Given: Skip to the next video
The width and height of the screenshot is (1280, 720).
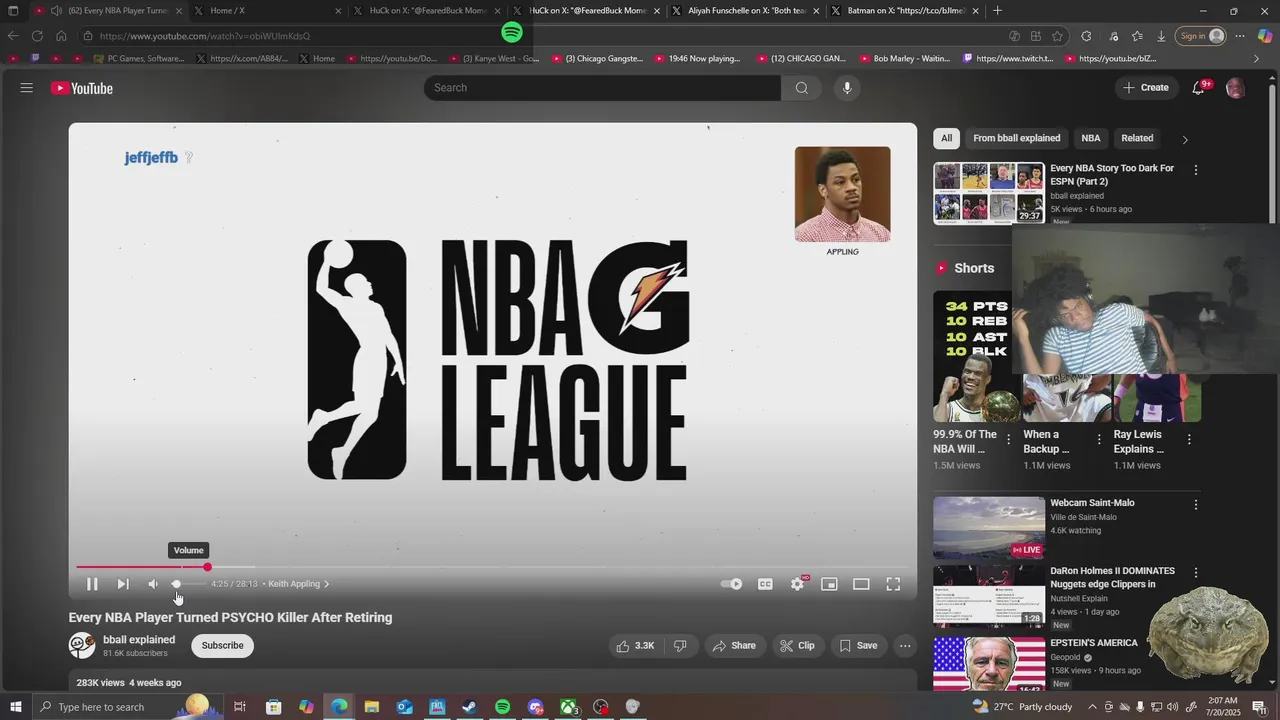Looking at the screenshot, I should point(122,584).
